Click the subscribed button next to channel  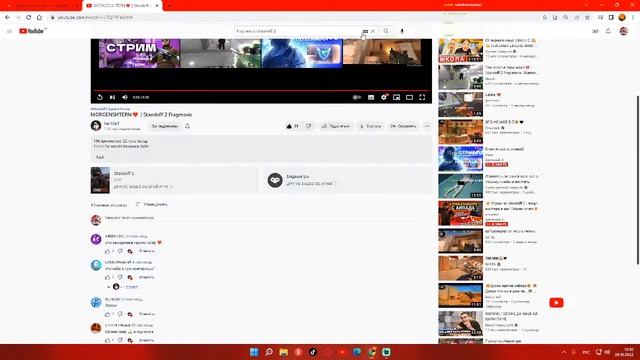pos(164,126)
